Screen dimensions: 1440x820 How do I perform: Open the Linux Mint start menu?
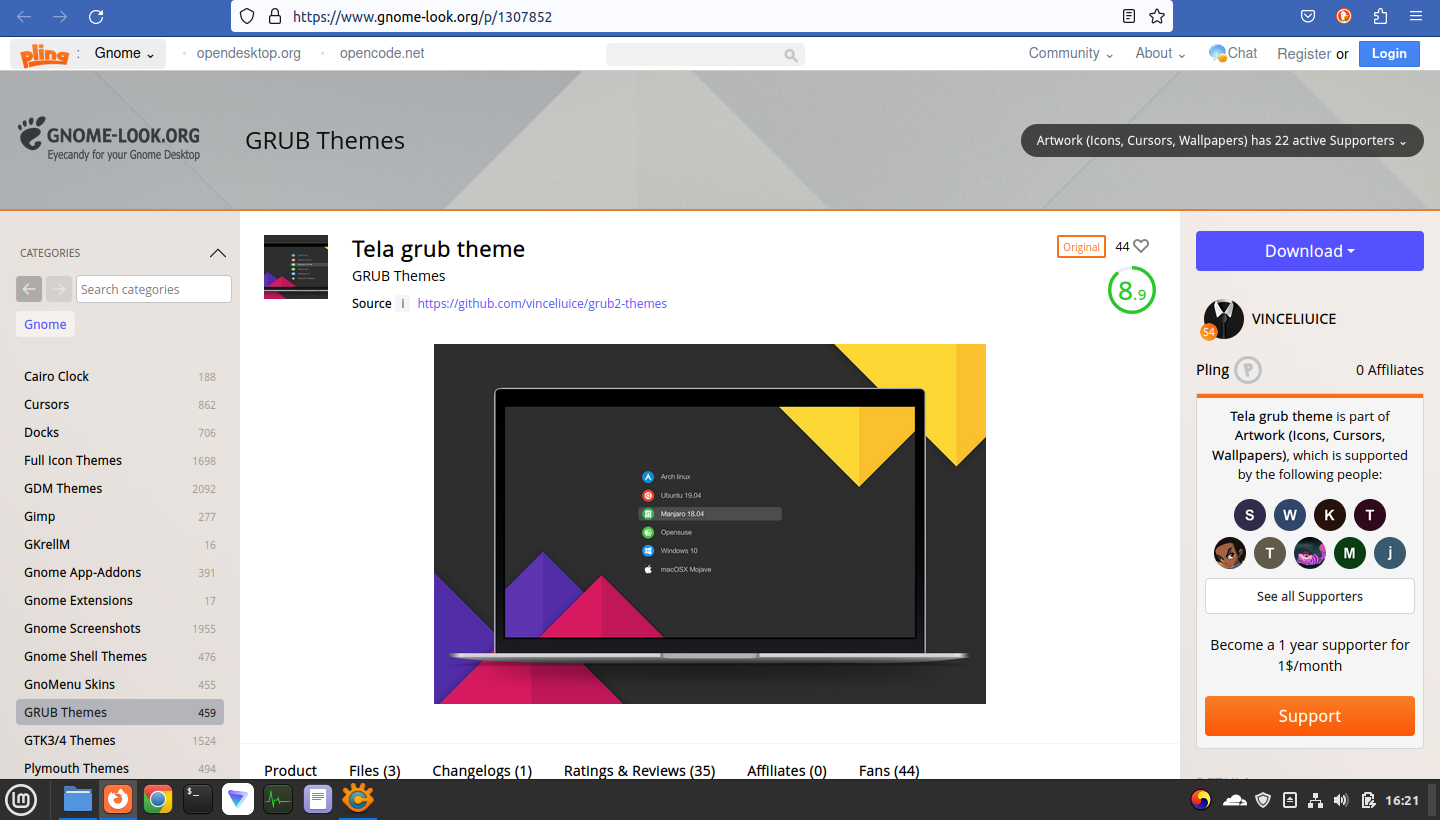pos(21,799)
